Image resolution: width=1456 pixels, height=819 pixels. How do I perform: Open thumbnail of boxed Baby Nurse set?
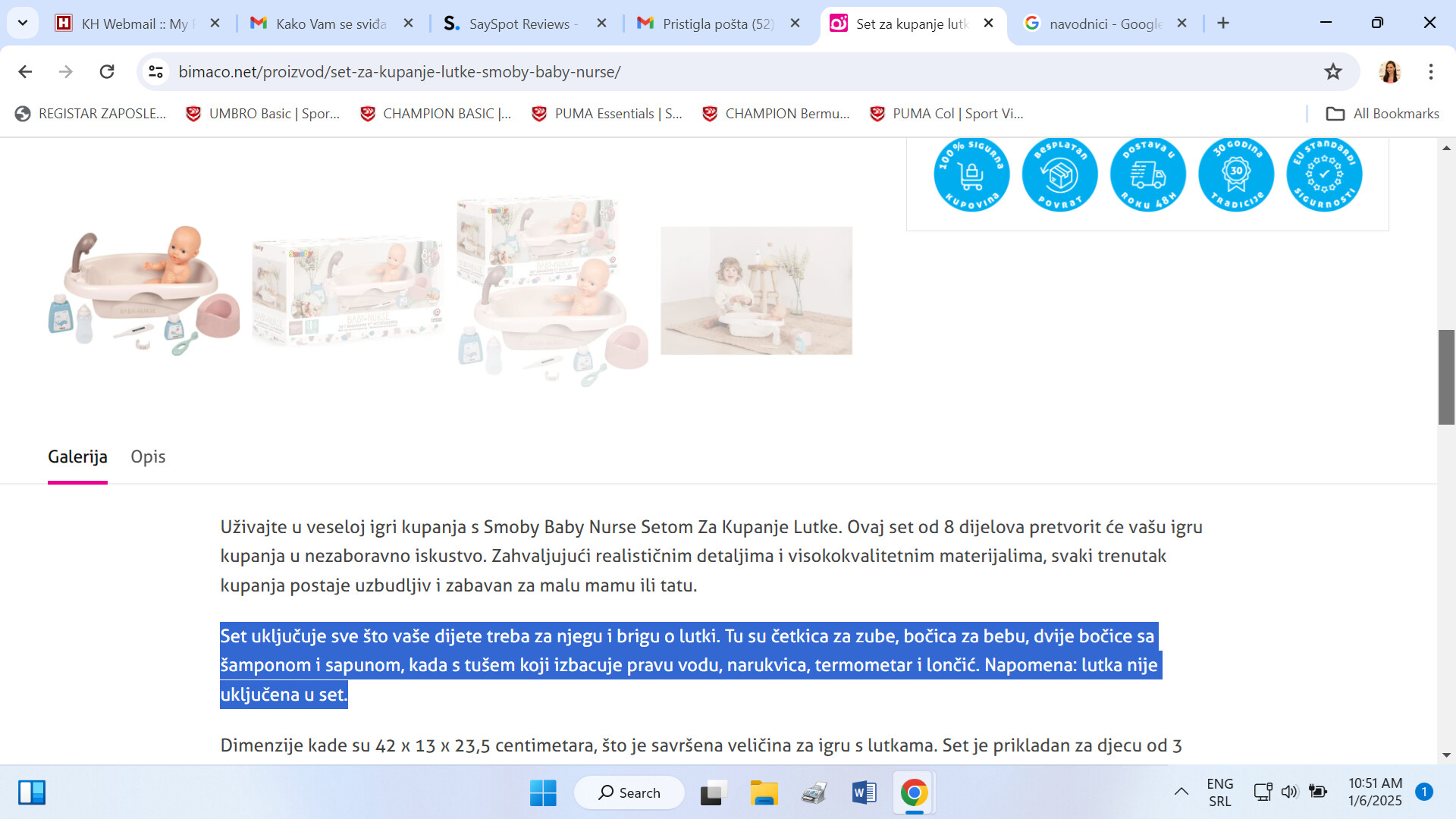(x=347, y=290)
